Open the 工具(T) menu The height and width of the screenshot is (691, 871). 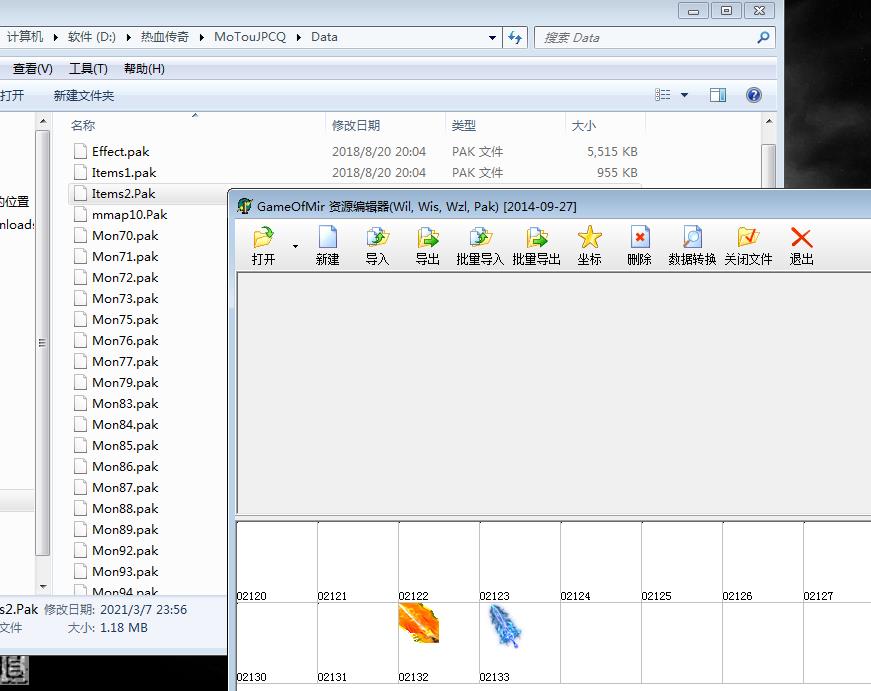tap(88, 69)
